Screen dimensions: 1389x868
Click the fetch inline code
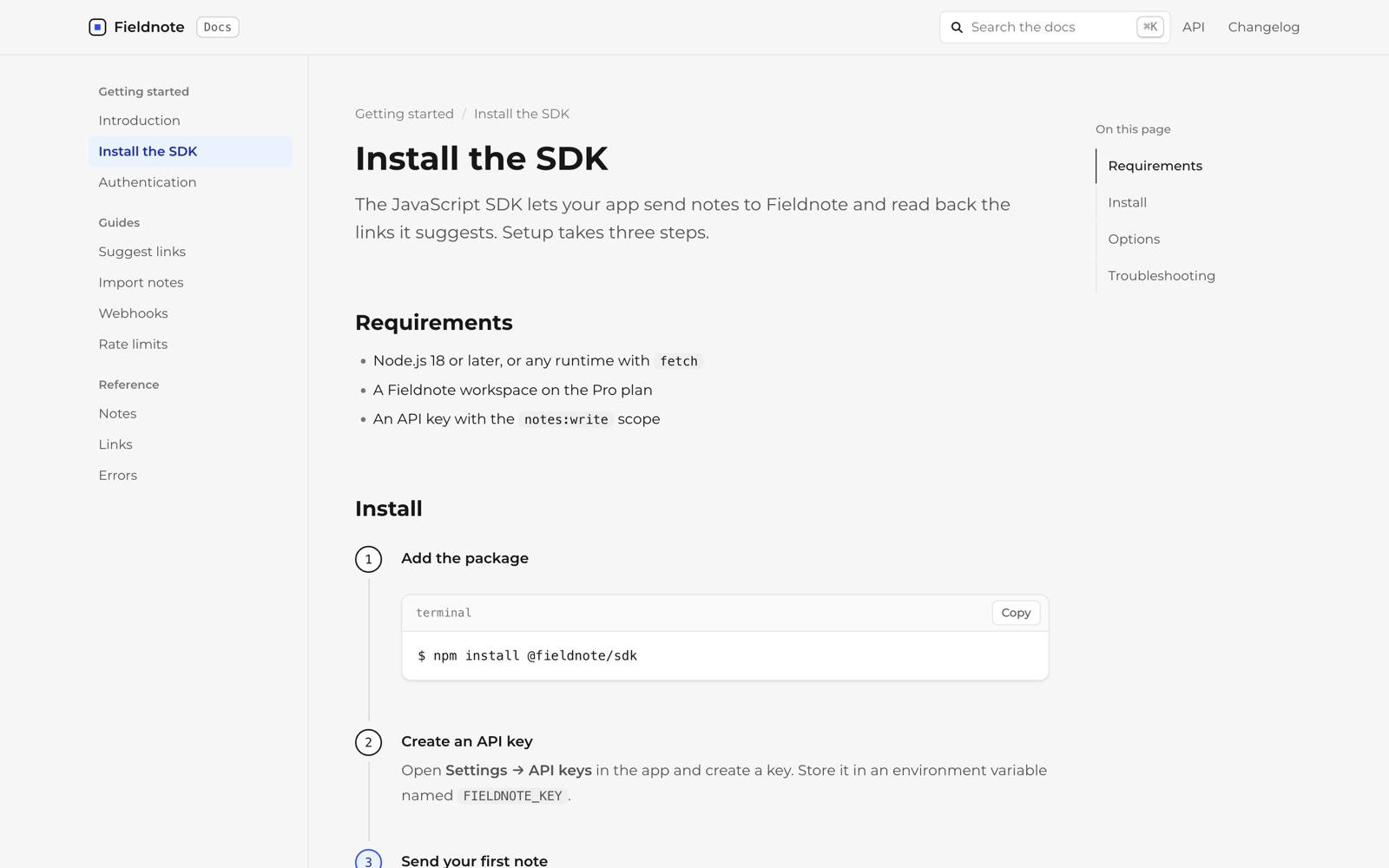(678, 361)
